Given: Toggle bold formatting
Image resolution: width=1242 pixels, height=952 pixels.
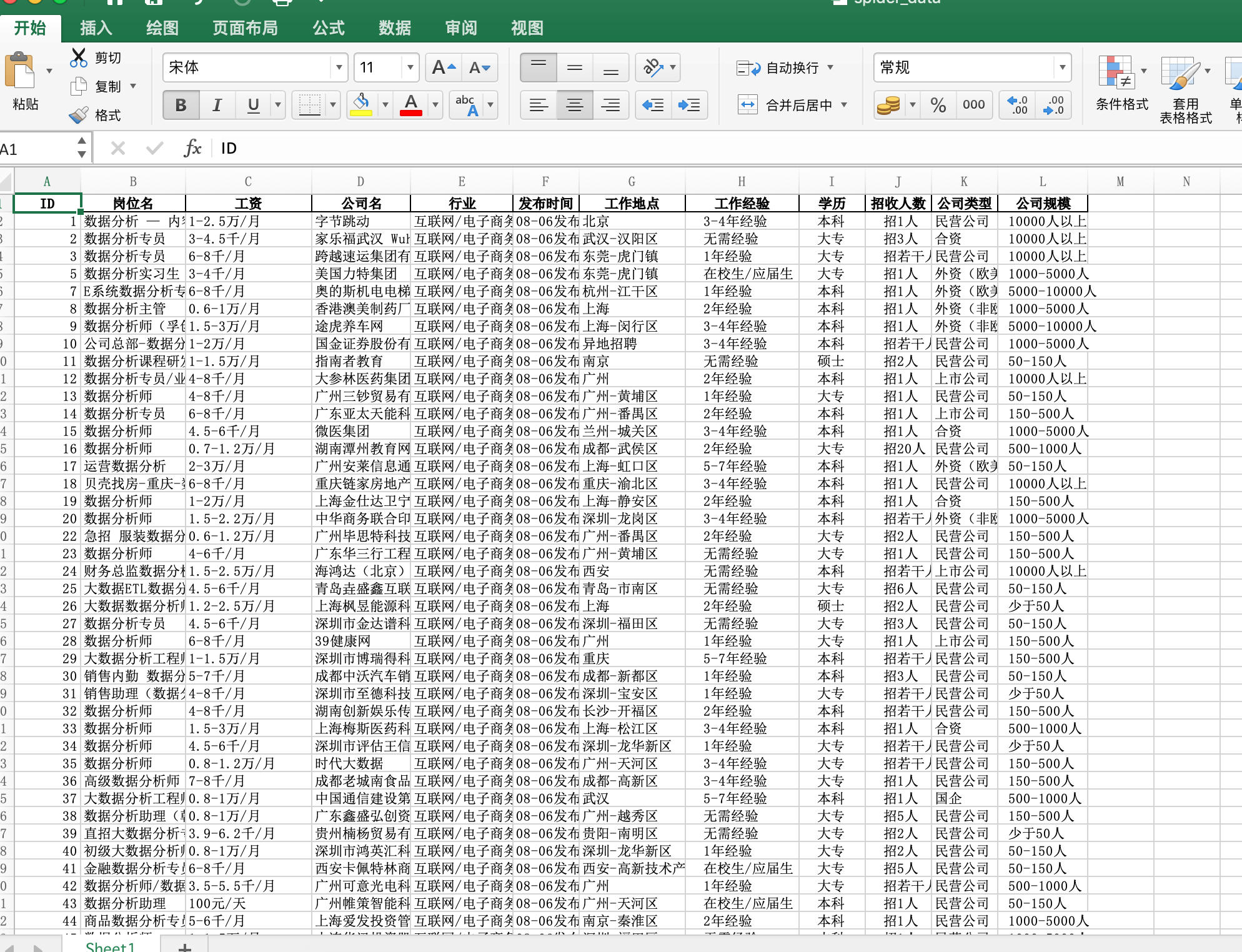Looking at the screenshot, I should click(181, 105).
